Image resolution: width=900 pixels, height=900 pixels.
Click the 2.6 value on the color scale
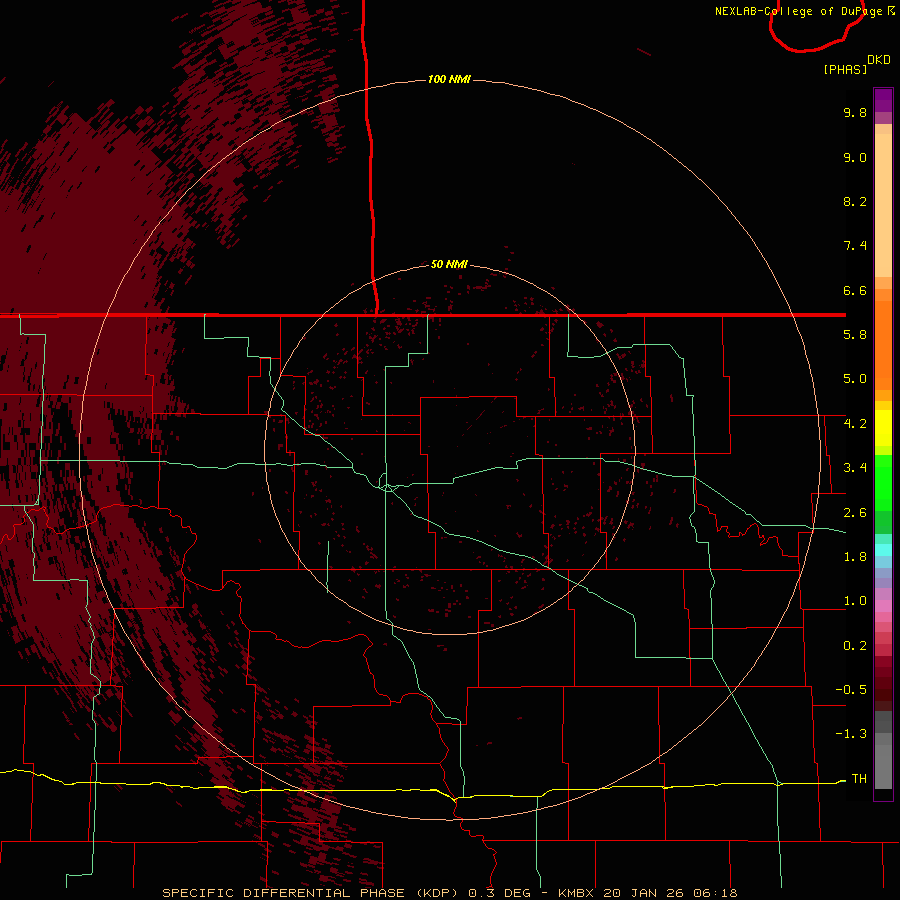coord(855,512)
